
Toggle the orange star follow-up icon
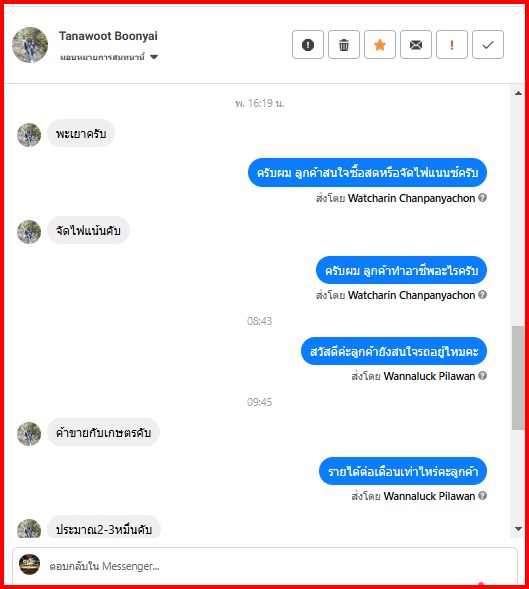380,45
